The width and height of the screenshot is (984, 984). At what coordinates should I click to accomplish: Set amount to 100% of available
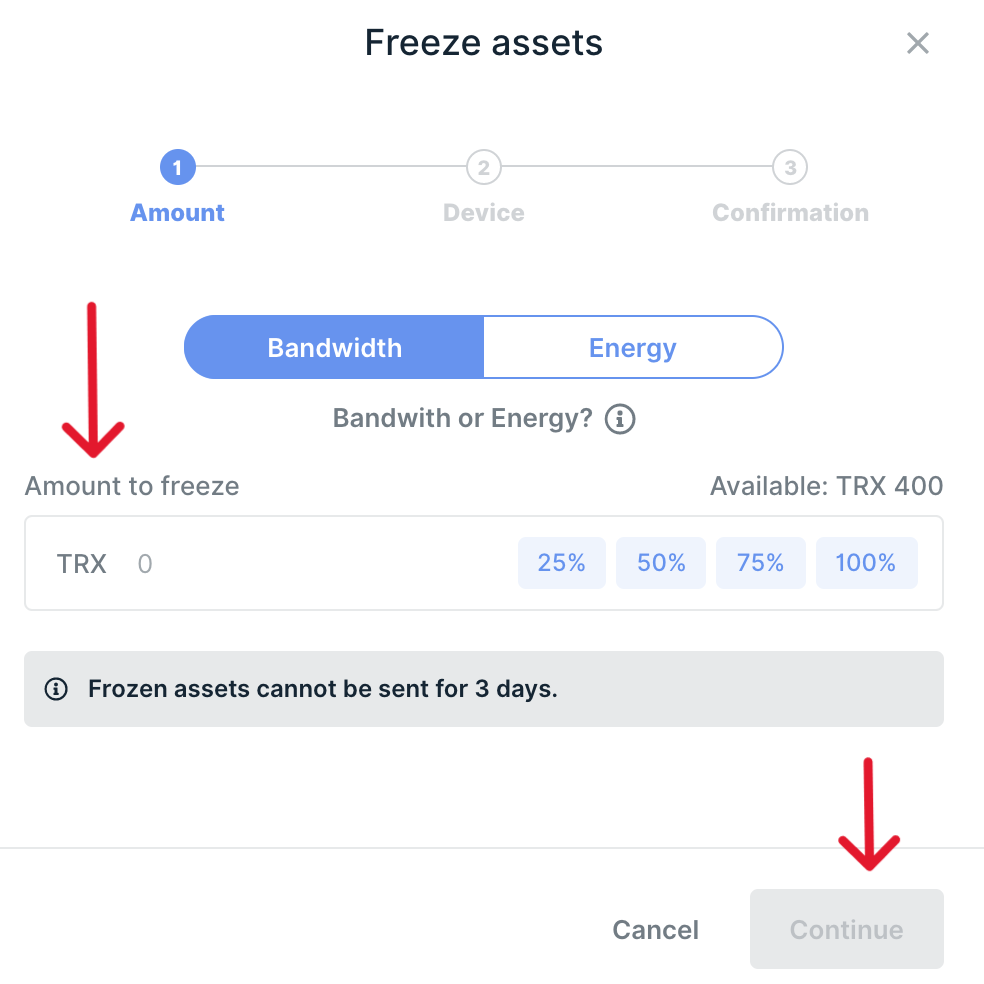(866, 563)
